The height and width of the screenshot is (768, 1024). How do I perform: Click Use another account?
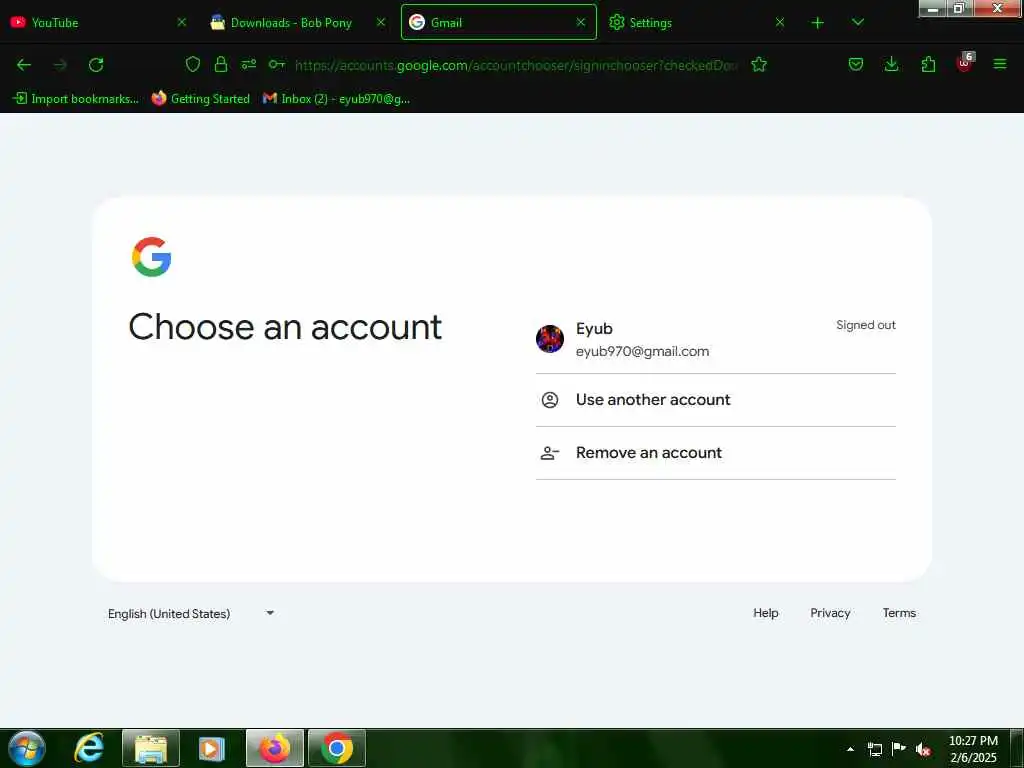[716, 400]
